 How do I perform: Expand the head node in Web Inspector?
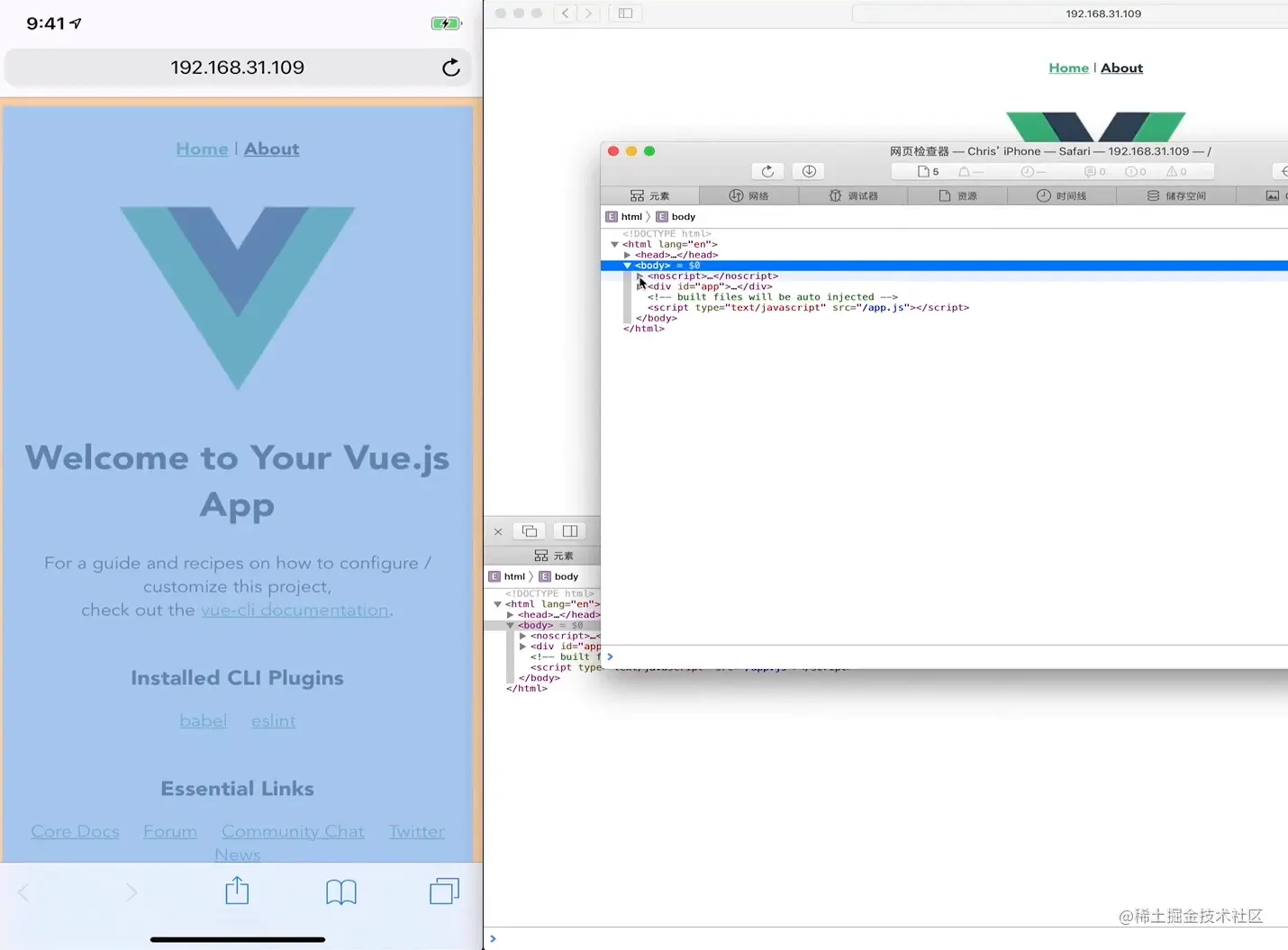(x=628, y=255)
